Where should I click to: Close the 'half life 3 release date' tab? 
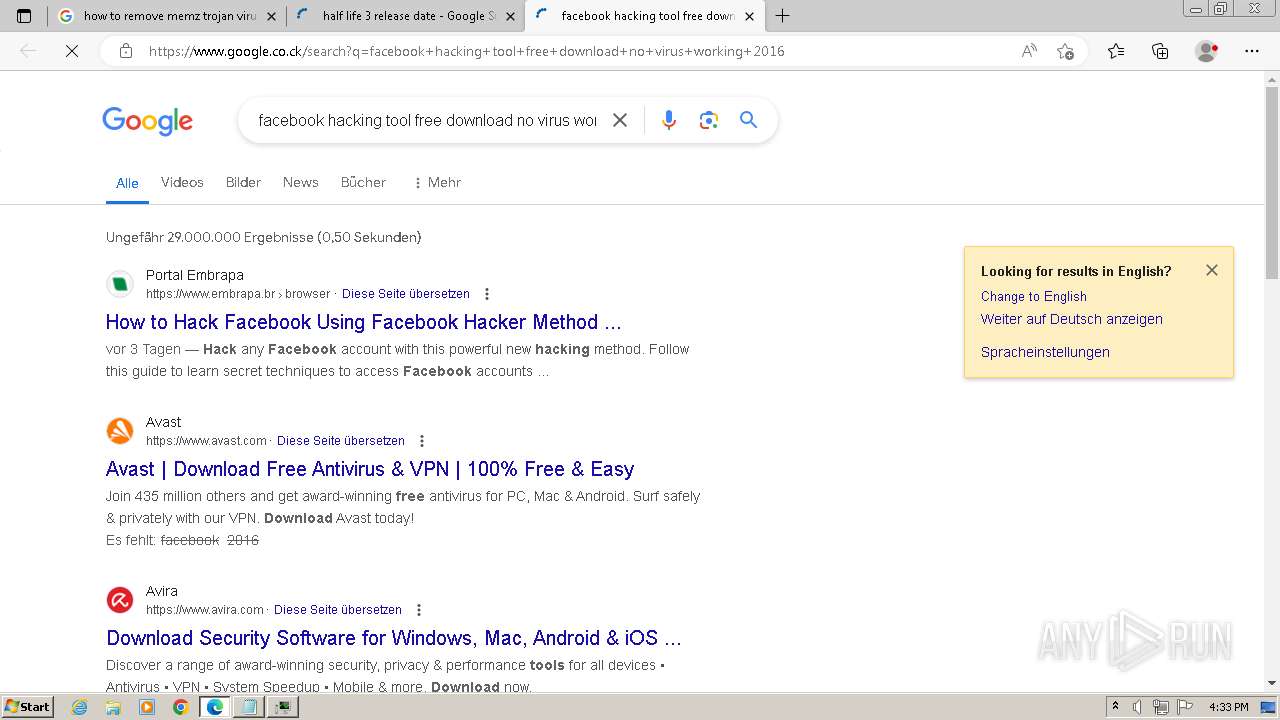click(x=509, y=16)
